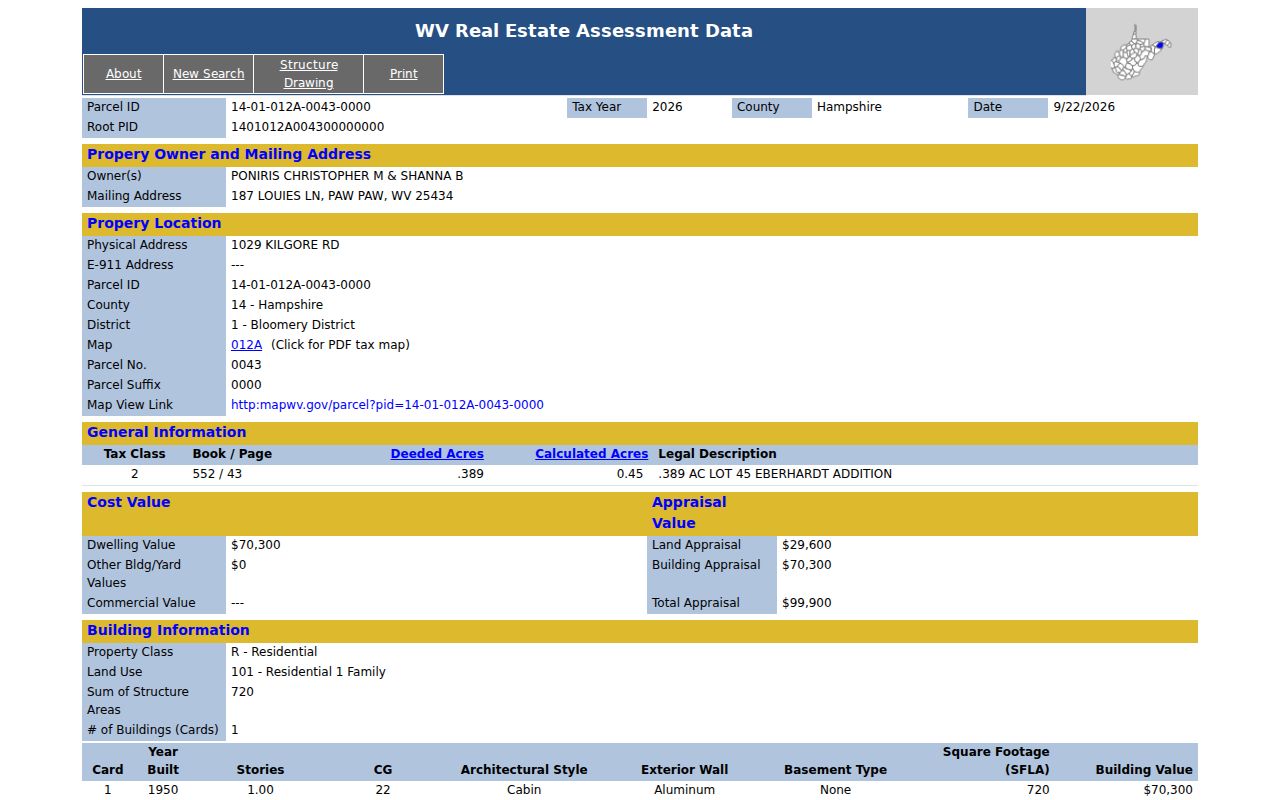The height and width of the screenshot is (800, 1280).
Task: Click the Building Appraisal value $70,300
Action: click(806, 565)
